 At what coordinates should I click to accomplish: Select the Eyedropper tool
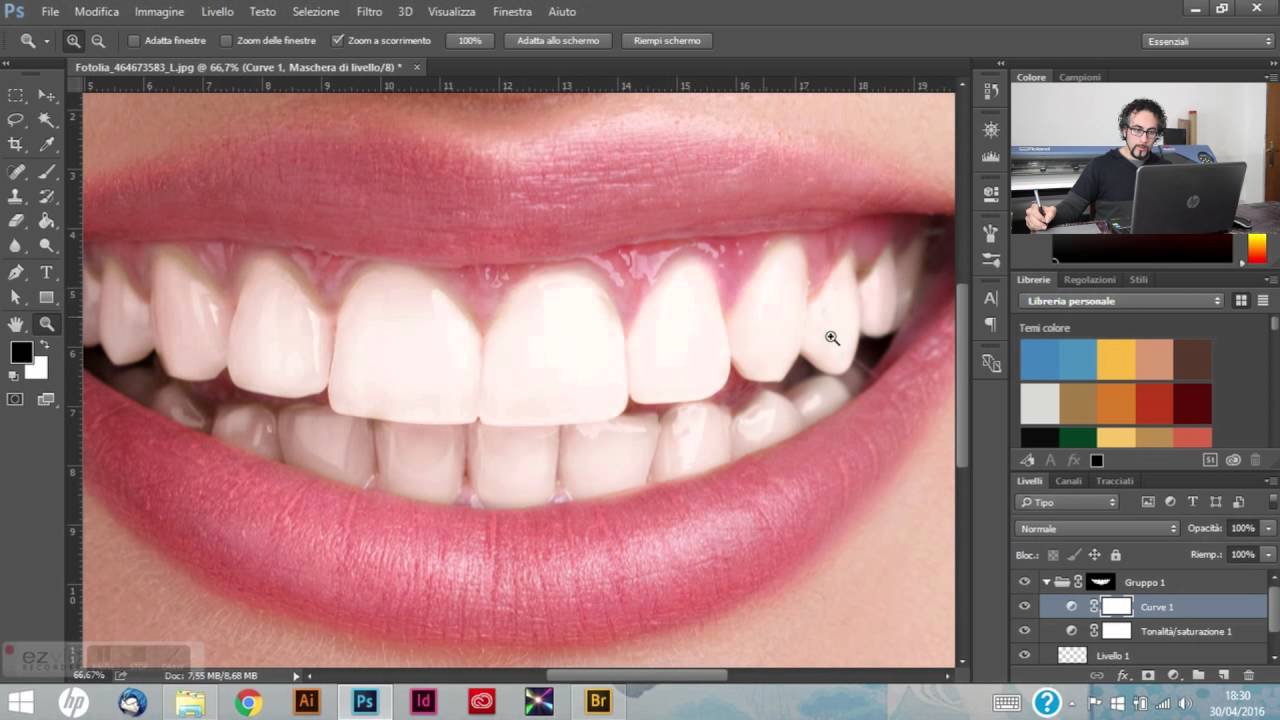click(x=47, y=145)
